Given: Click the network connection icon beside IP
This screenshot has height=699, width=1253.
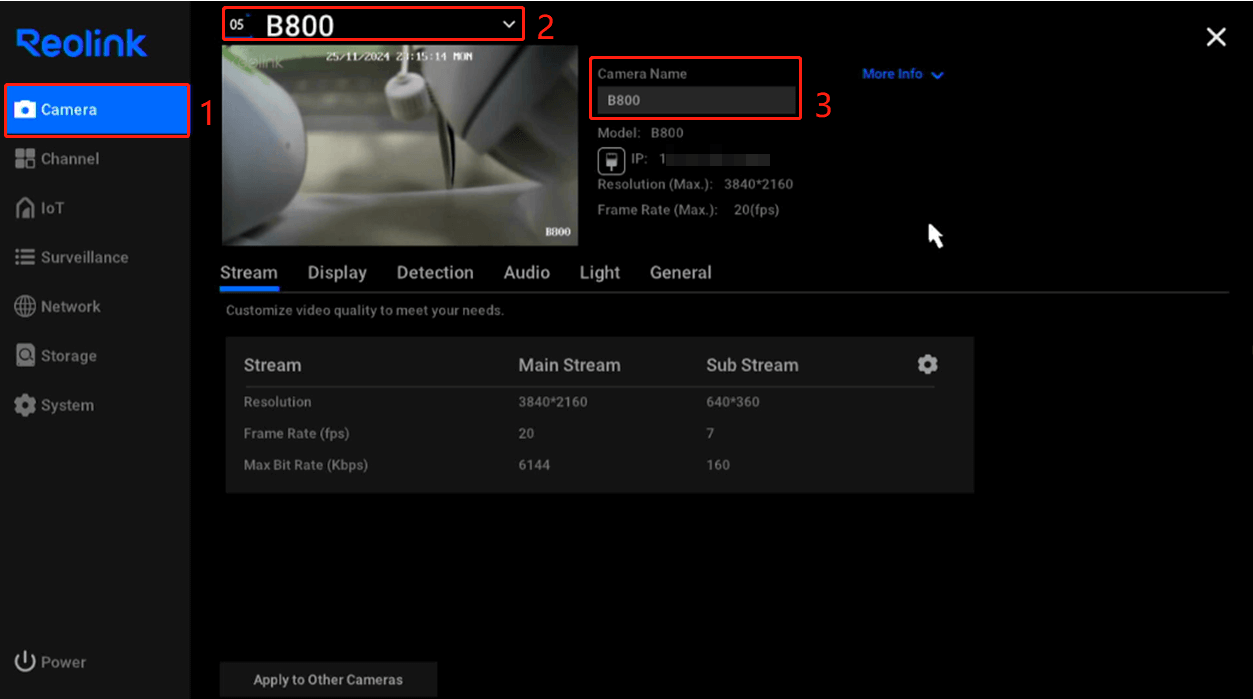Looking at the screenshot, I should click(x=611, y=160).
